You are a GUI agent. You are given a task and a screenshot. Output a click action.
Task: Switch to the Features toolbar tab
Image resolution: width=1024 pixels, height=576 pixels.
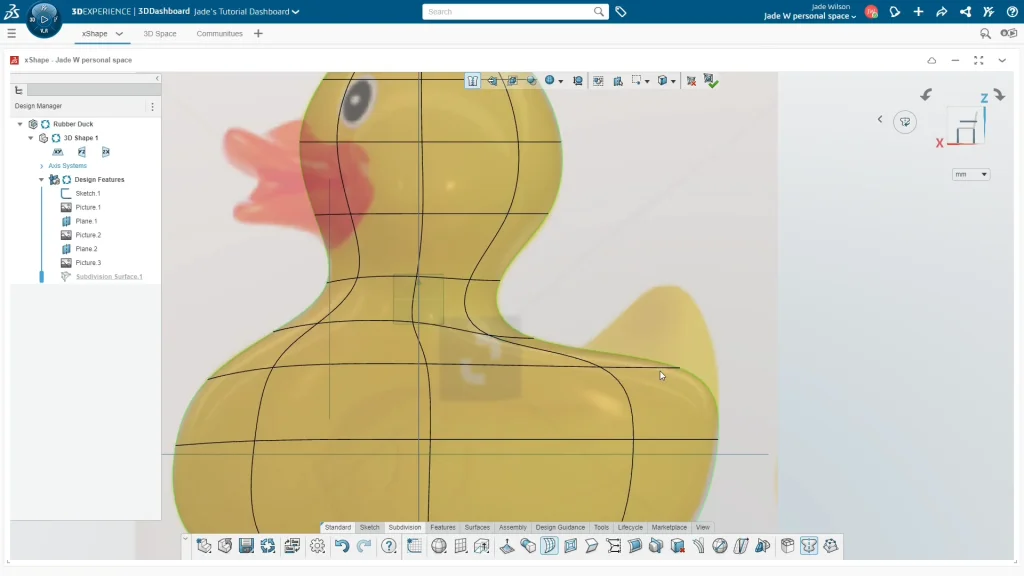click(443, 527)
